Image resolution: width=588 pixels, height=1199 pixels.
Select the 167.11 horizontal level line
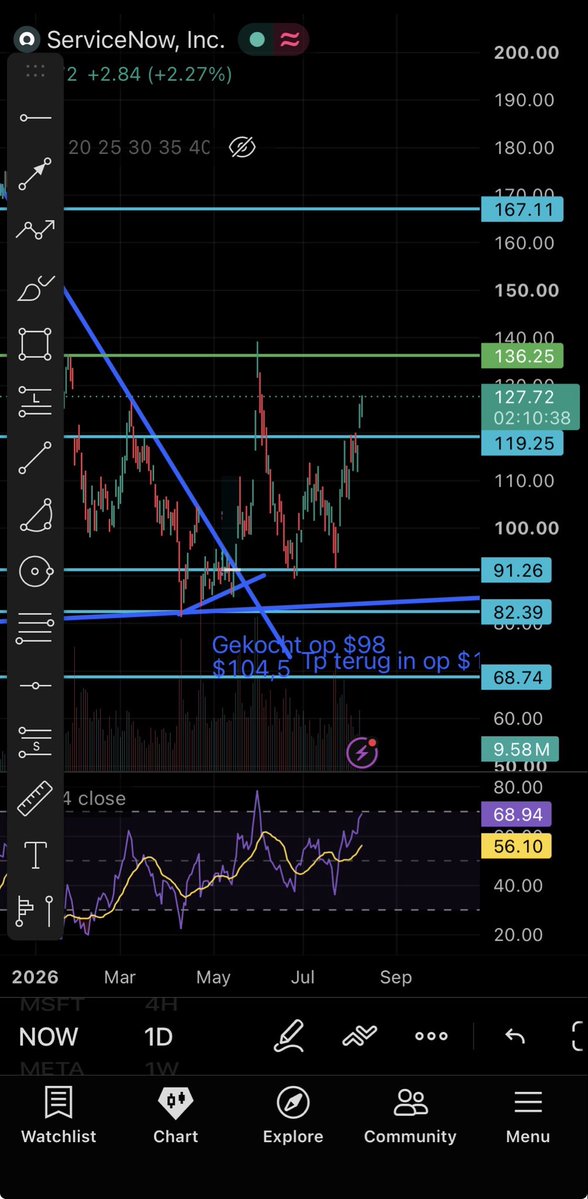(271, 209)
